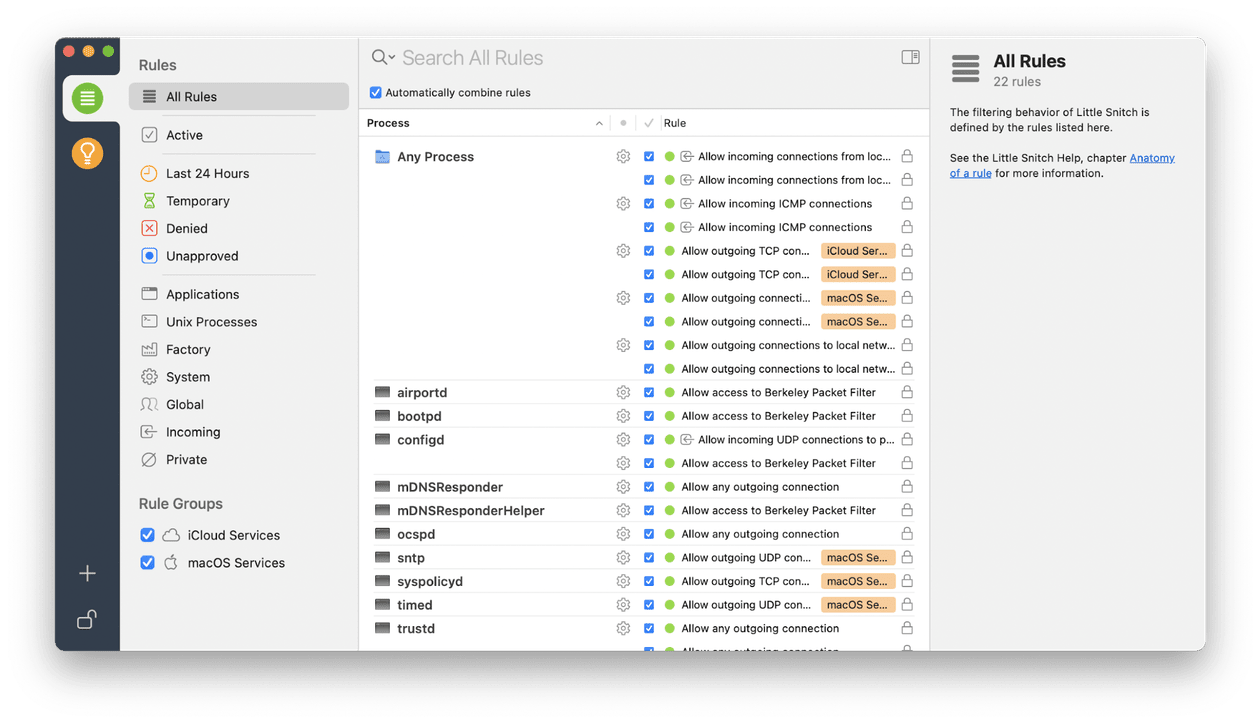Click the lock icon on the ocspd rule
The width and height of the screenshot is (1260, 724).
[x=907, y=534]
